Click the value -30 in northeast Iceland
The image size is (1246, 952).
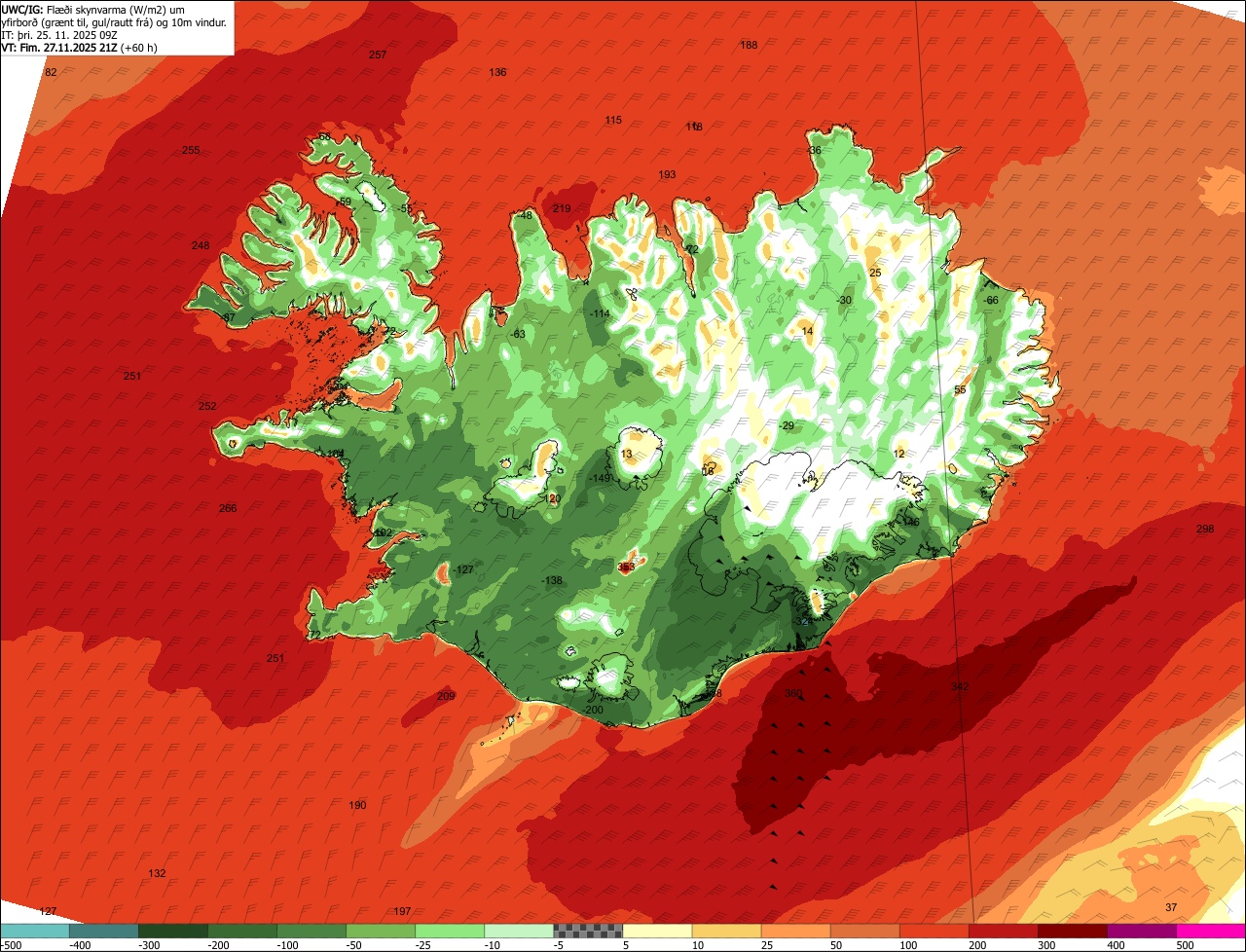[844, 300]
